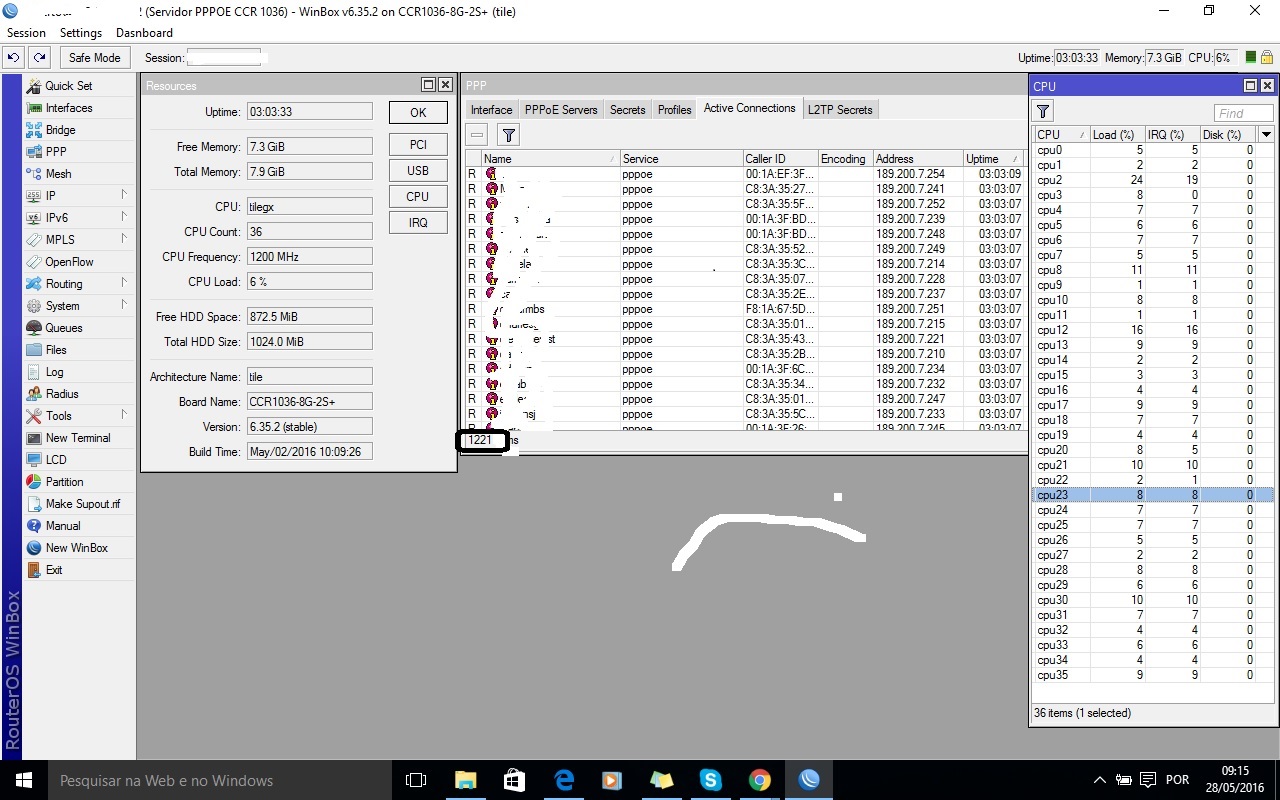Toggle Safe Mode in the toolbar
Viewport: 1280px width, 800px height.
(94, 58)
